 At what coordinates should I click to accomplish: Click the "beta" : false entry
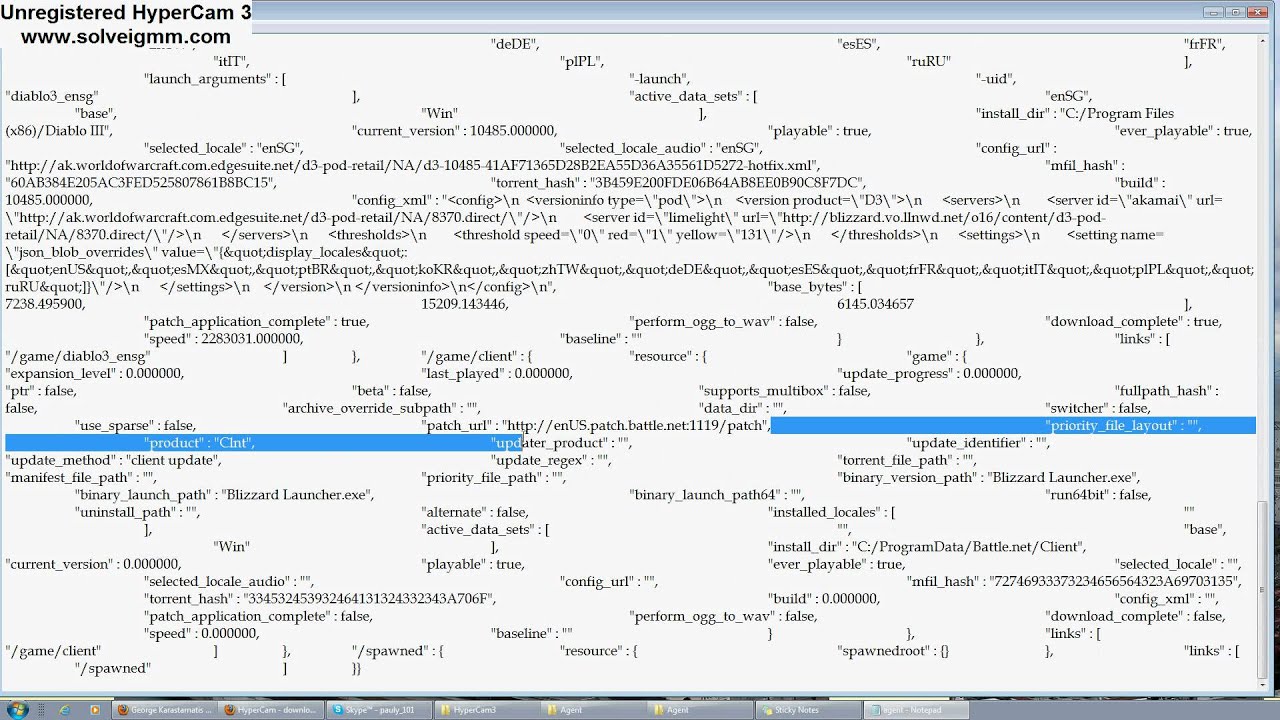(x=391, y=391)
